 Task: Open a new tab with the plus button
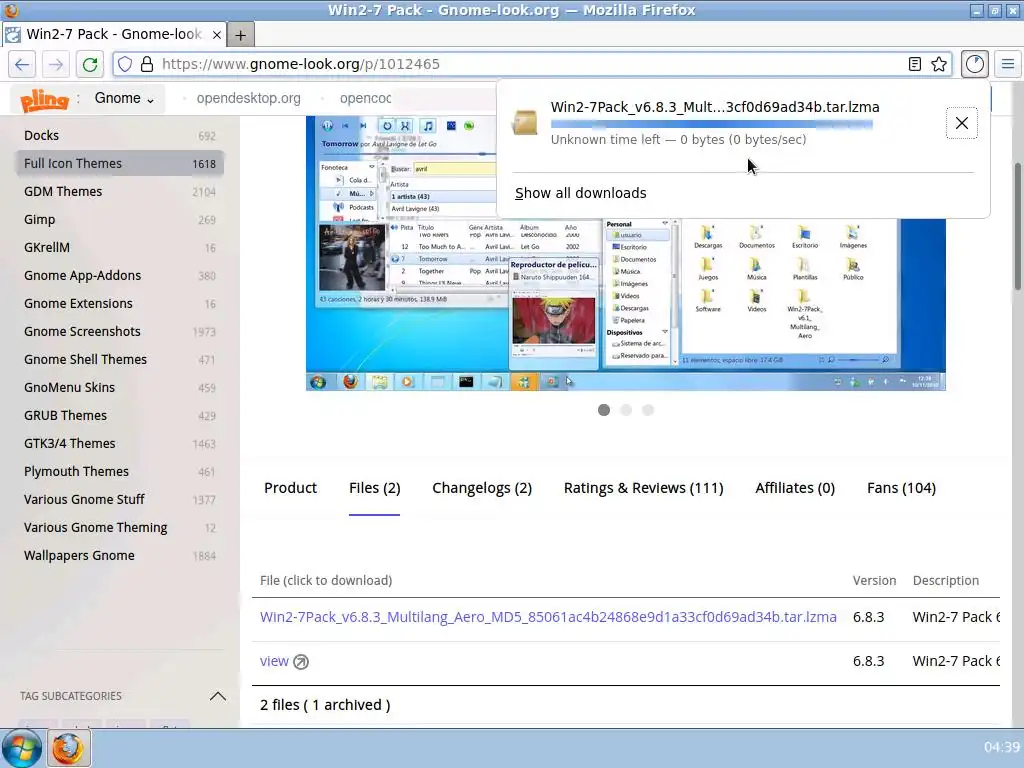pos(240,35)
